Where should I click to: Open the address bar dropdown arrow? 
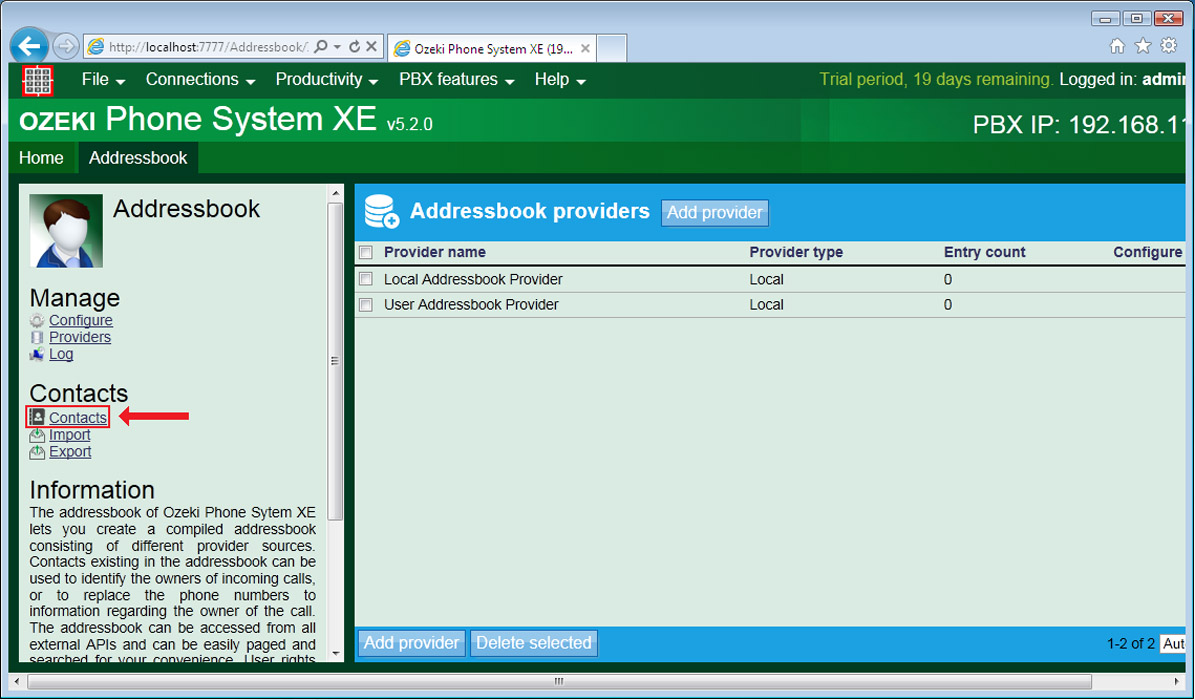pyautogui.click(x=338, y=47)
